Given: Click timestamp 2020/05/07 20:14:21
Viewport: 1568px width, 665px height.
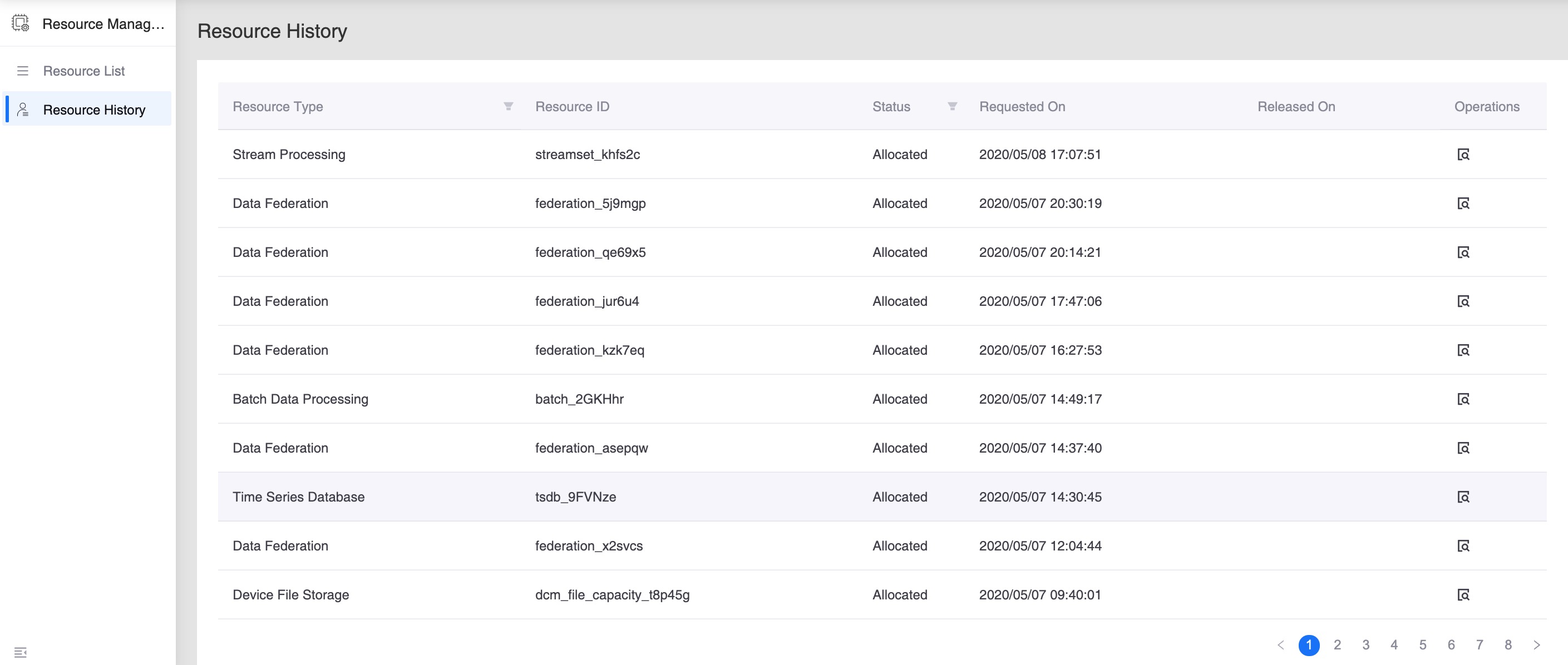Looking at the screenshot, I should 1039,252.
